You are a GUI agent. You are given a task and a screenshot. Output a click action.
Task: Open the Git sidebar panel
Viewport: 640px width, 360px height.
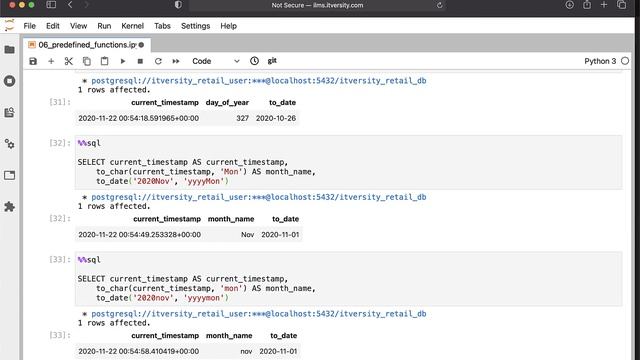tap(9, 112)
